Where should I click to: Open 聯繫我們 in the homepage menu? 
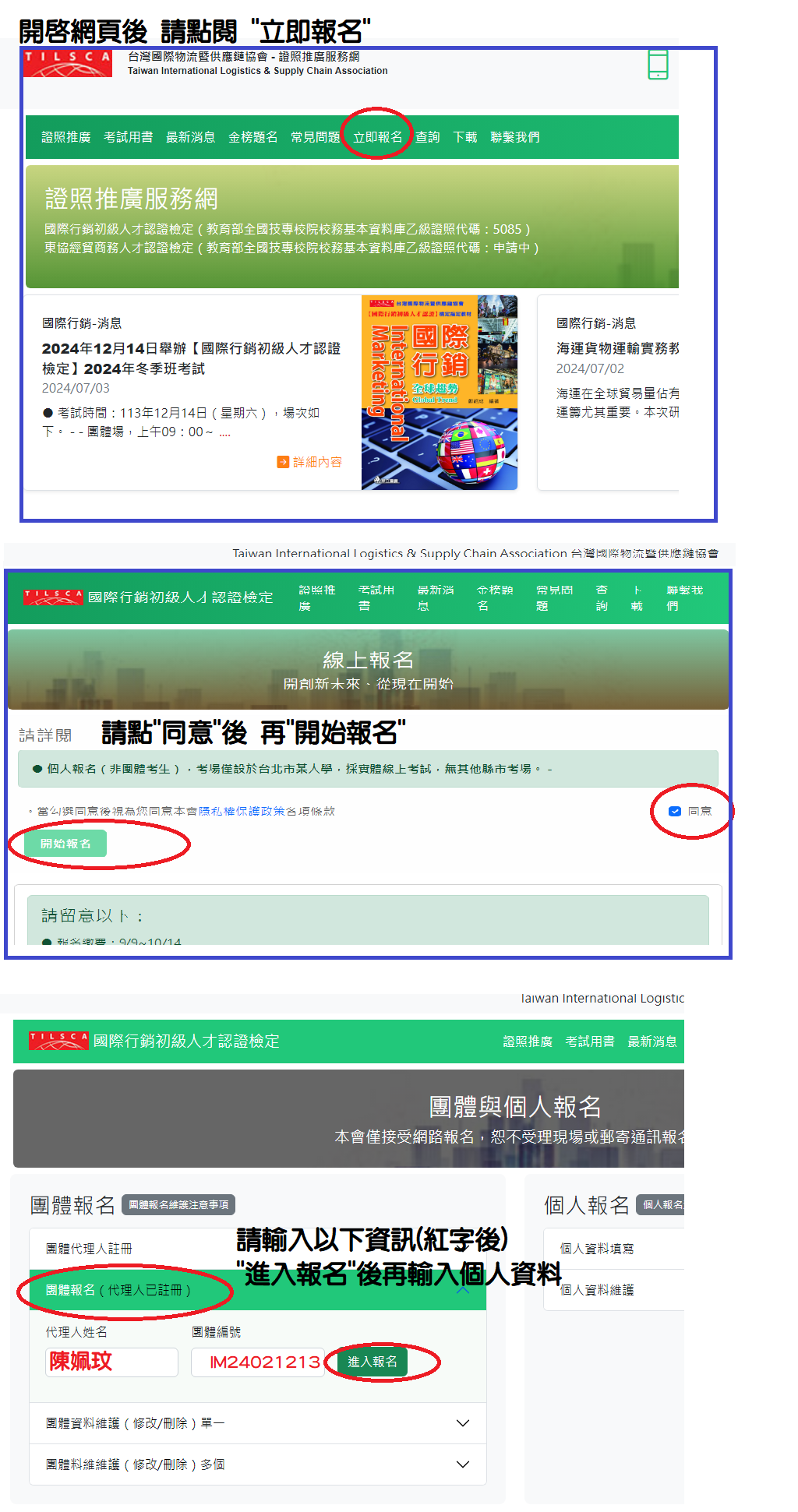(x=515, y=137)
